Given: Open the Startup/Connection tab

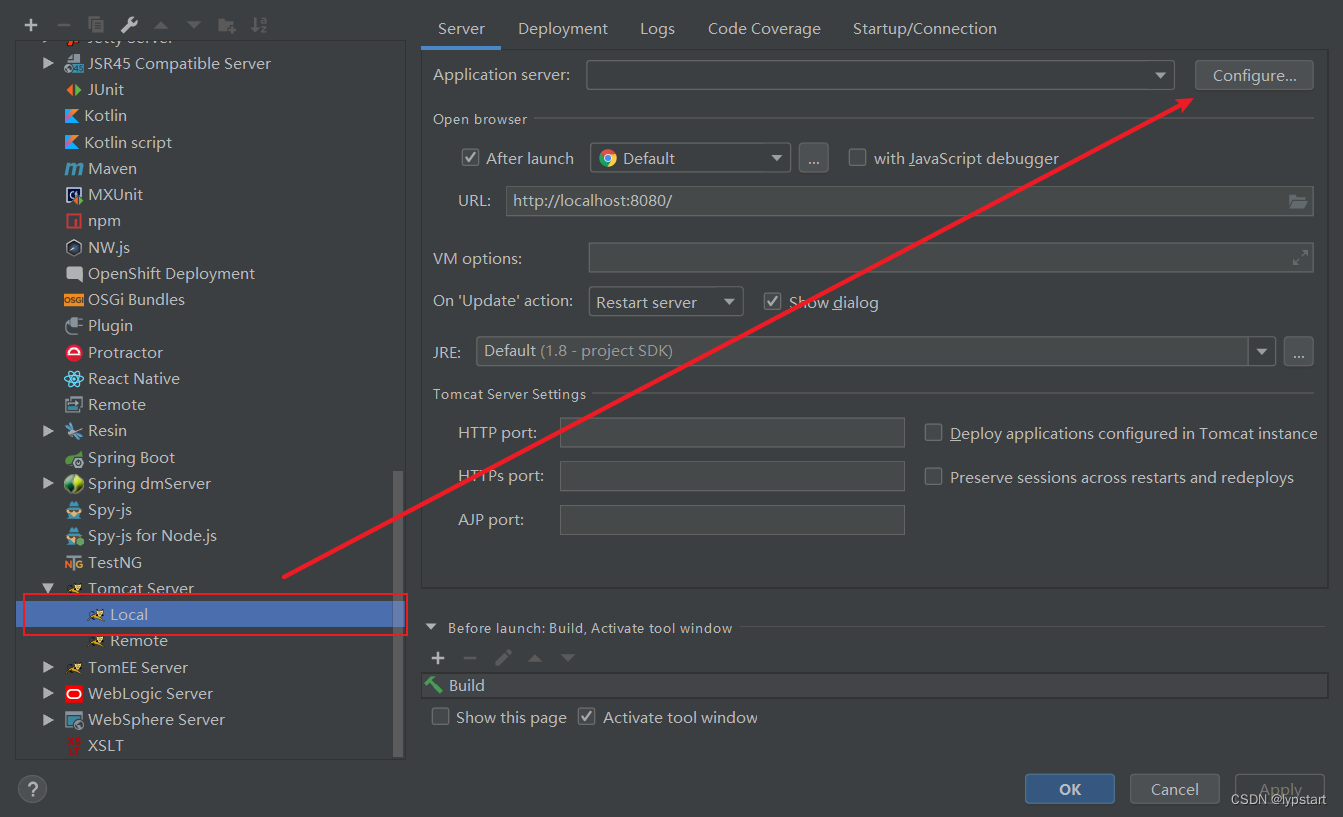Looking at the screenshot, I should [924, 28].
